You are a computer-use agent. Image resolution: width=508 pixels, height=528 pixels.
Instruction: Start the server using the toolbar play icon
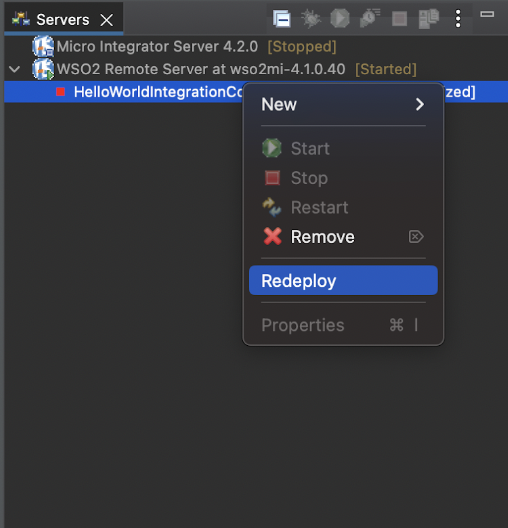[x=339, y=18]
